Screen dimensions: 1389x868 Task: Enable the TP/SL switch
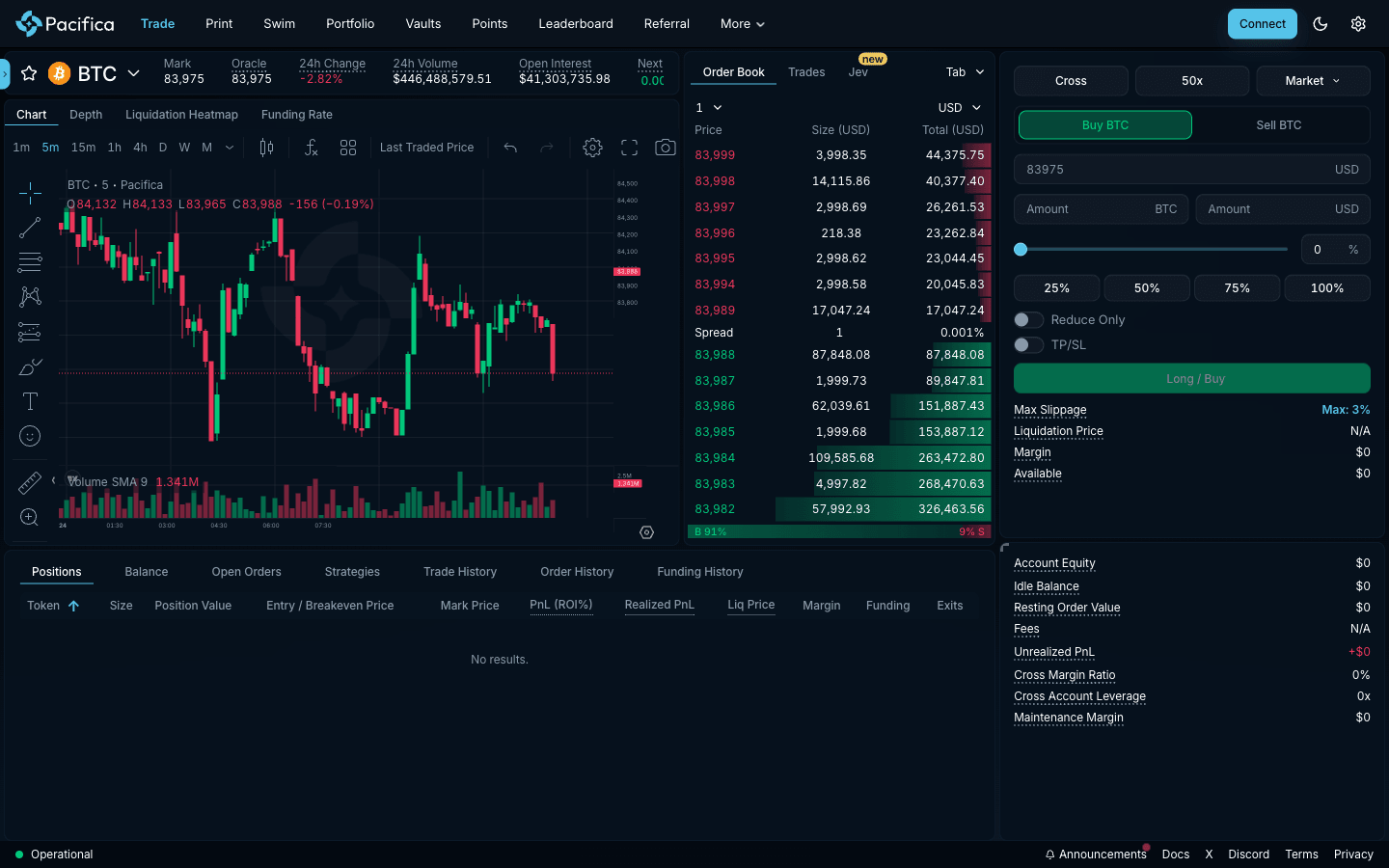point(1028,345)
